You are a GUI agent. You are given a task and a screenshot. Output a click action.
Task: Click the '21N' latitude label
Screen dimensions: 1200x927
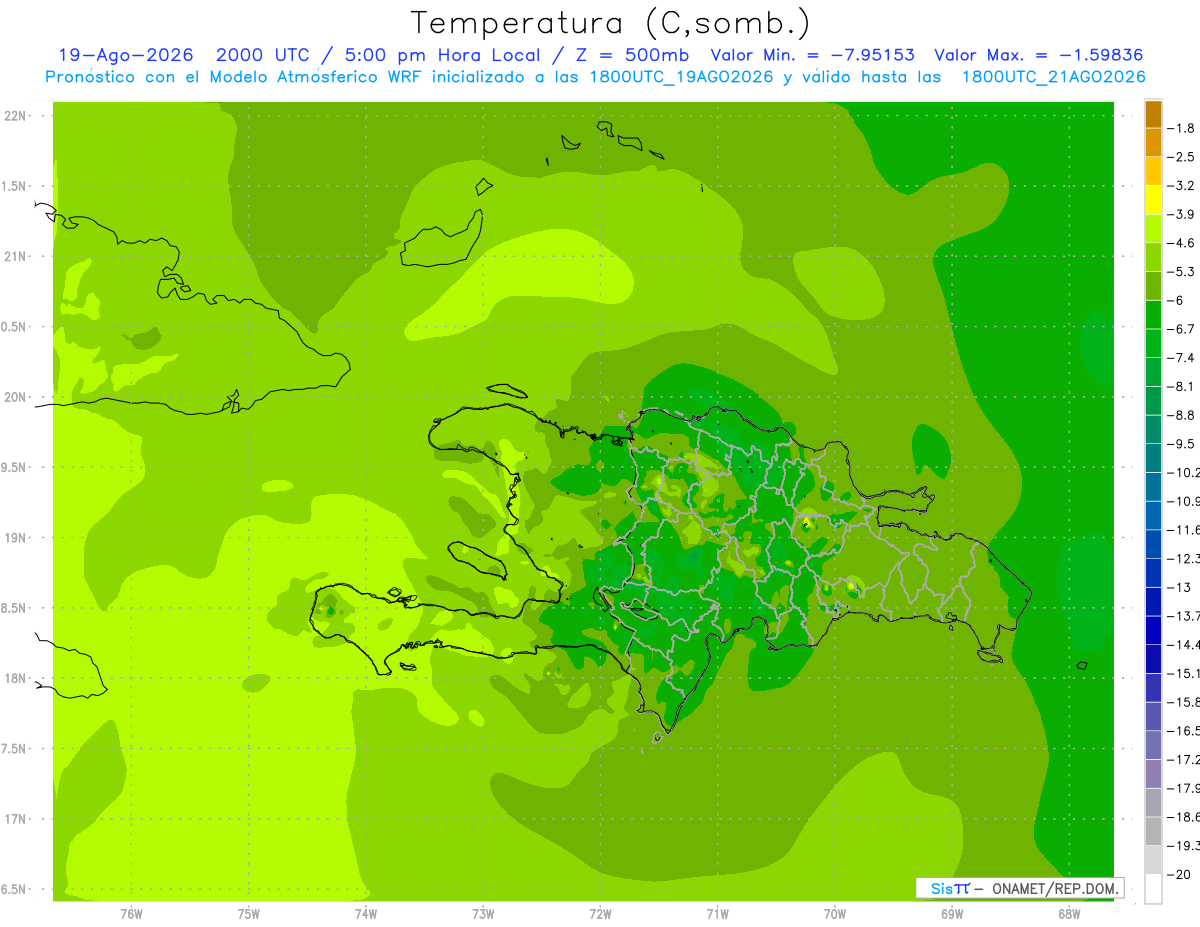pos(17,256)
